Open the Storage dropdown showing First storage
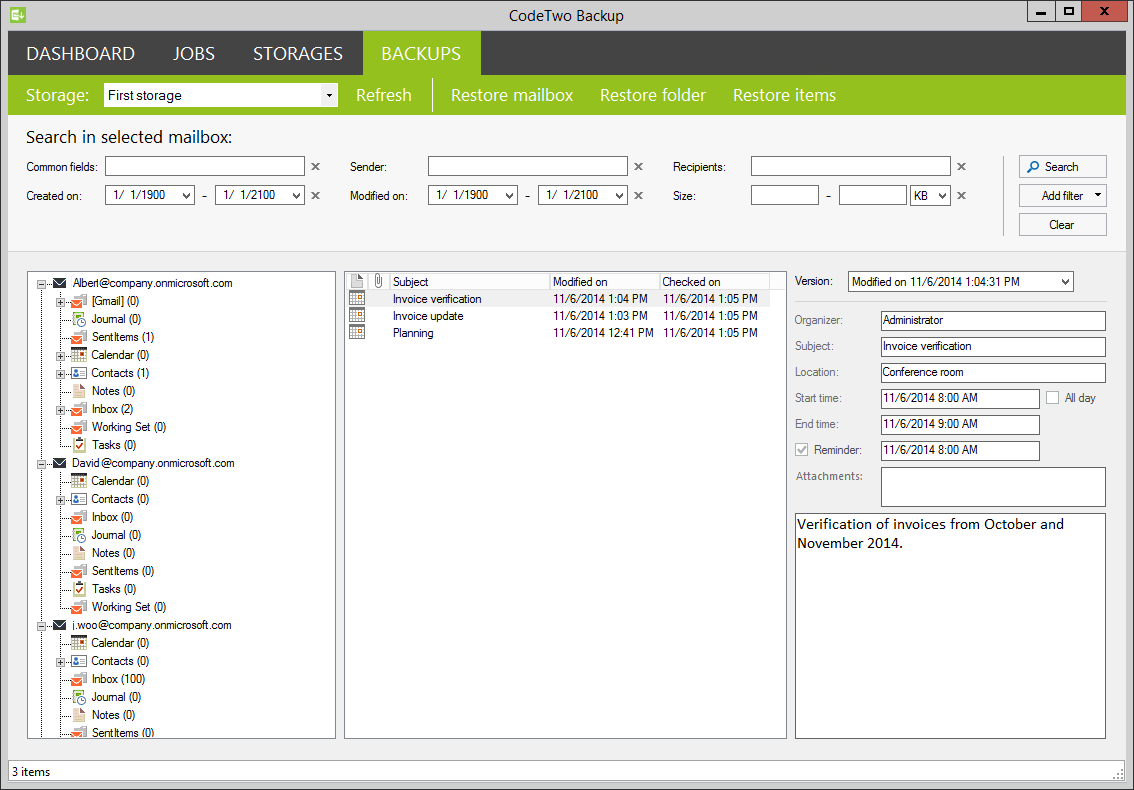This screenshot has width=1134, height=790. pyautogui.click(x=329, y=95)
